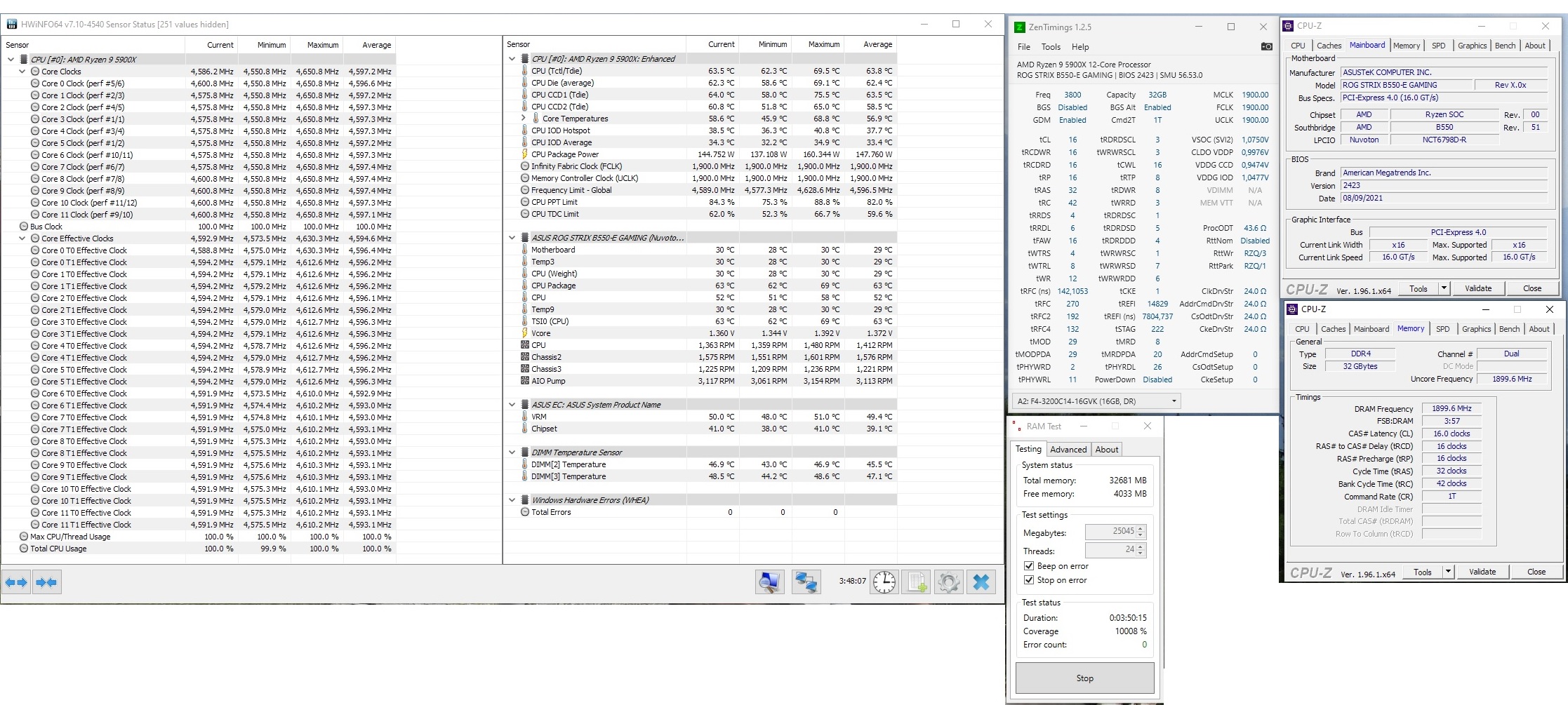Click the thermometer icon beside Motherboard sensor
Screen dimensions: 1568x705
coord(524,250)
